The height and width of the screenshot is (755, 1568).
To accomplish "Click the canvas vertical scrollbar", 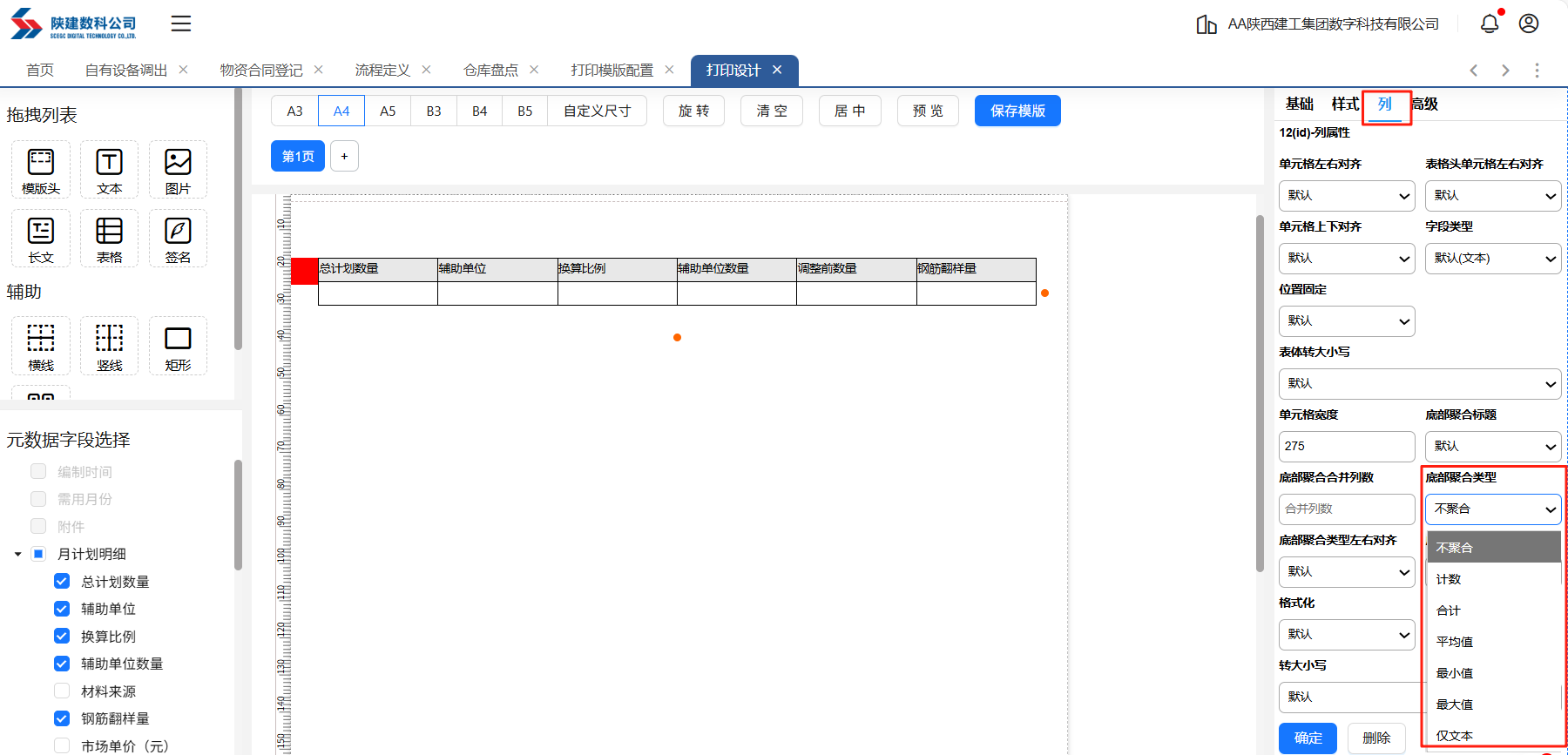I will (x=1260, y=392).
